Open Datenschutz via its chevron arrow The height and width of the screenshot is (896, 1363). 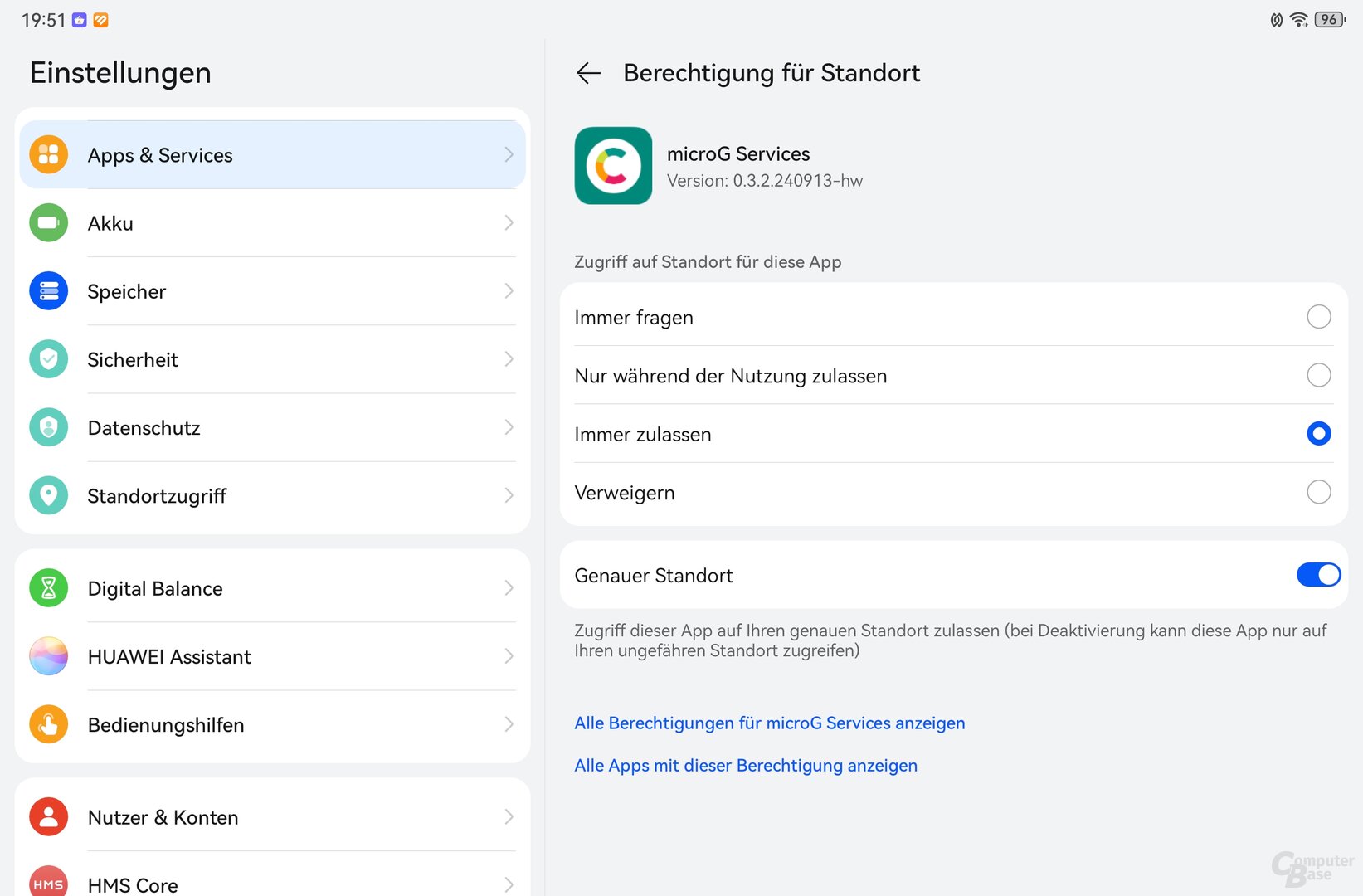tap(509, 427)
